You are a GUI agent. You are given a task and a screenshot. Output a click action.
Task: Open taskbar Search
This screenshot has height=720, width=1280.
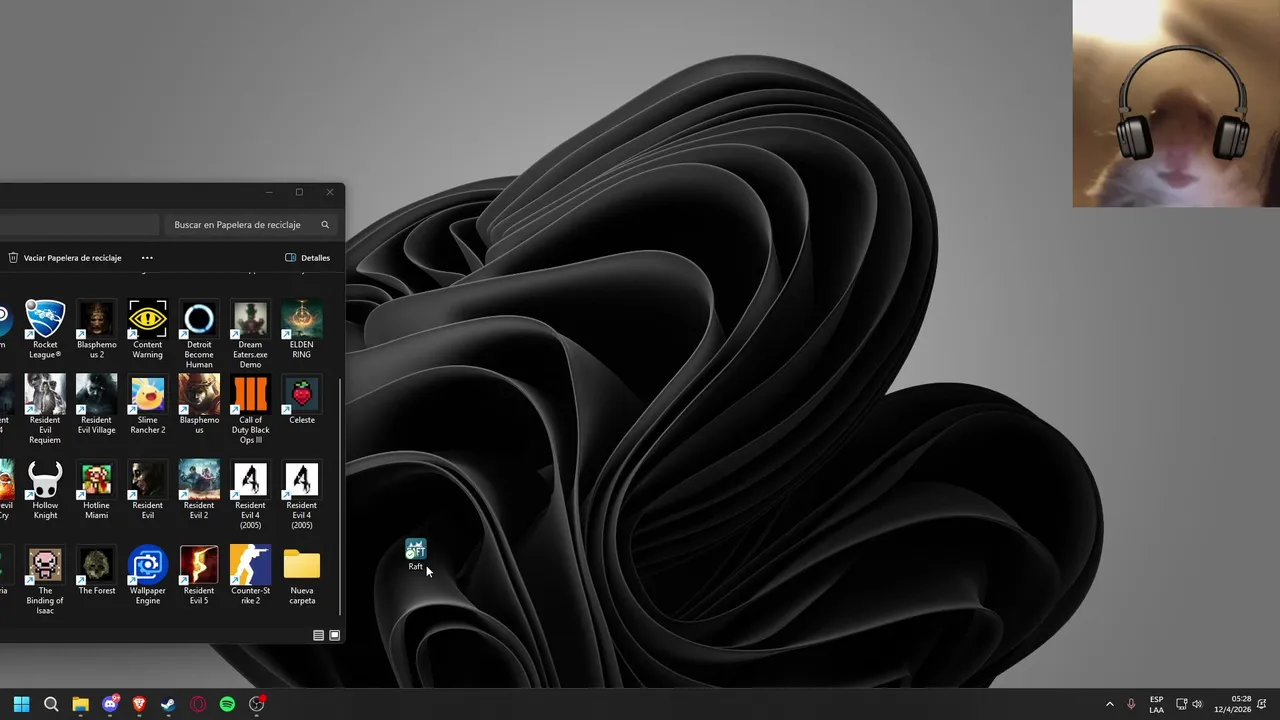coord(51,704)
